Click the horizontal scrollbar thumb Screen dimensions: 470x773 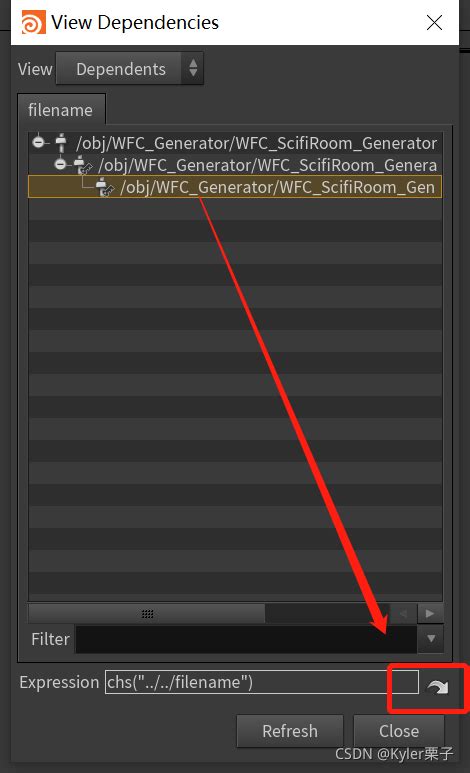point(147,614)
